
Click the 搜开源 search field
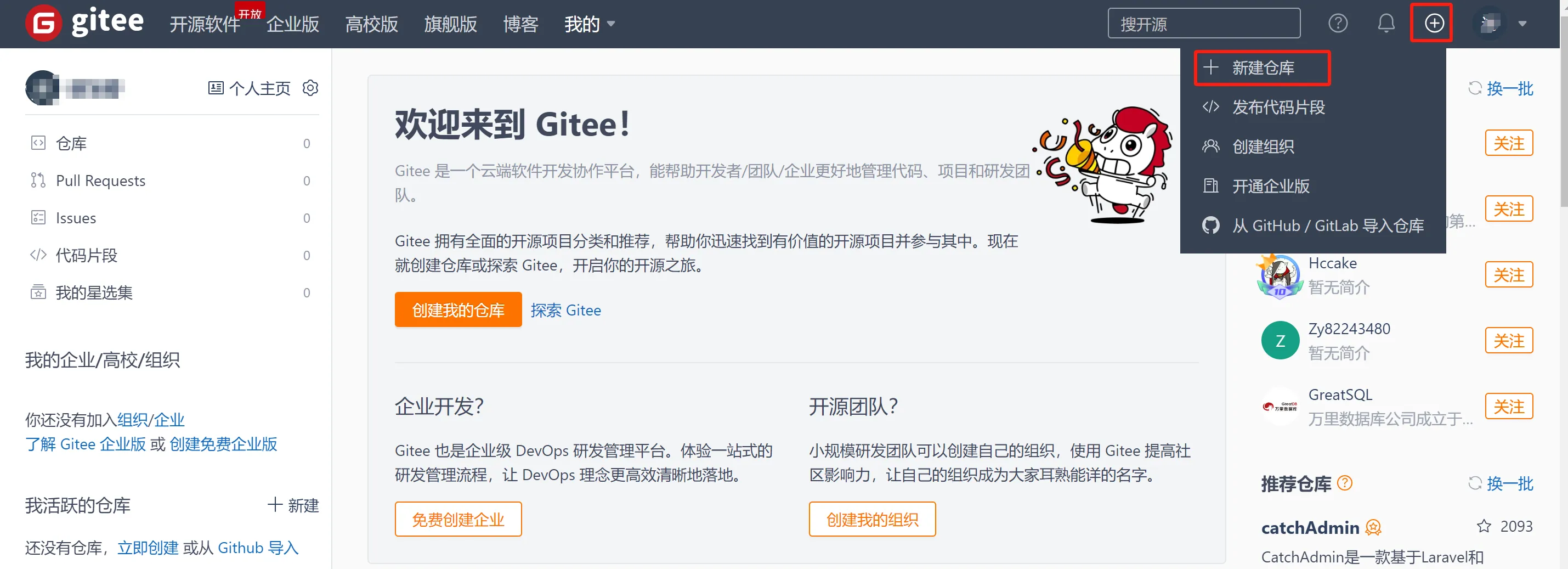[x=1203, y=24]
